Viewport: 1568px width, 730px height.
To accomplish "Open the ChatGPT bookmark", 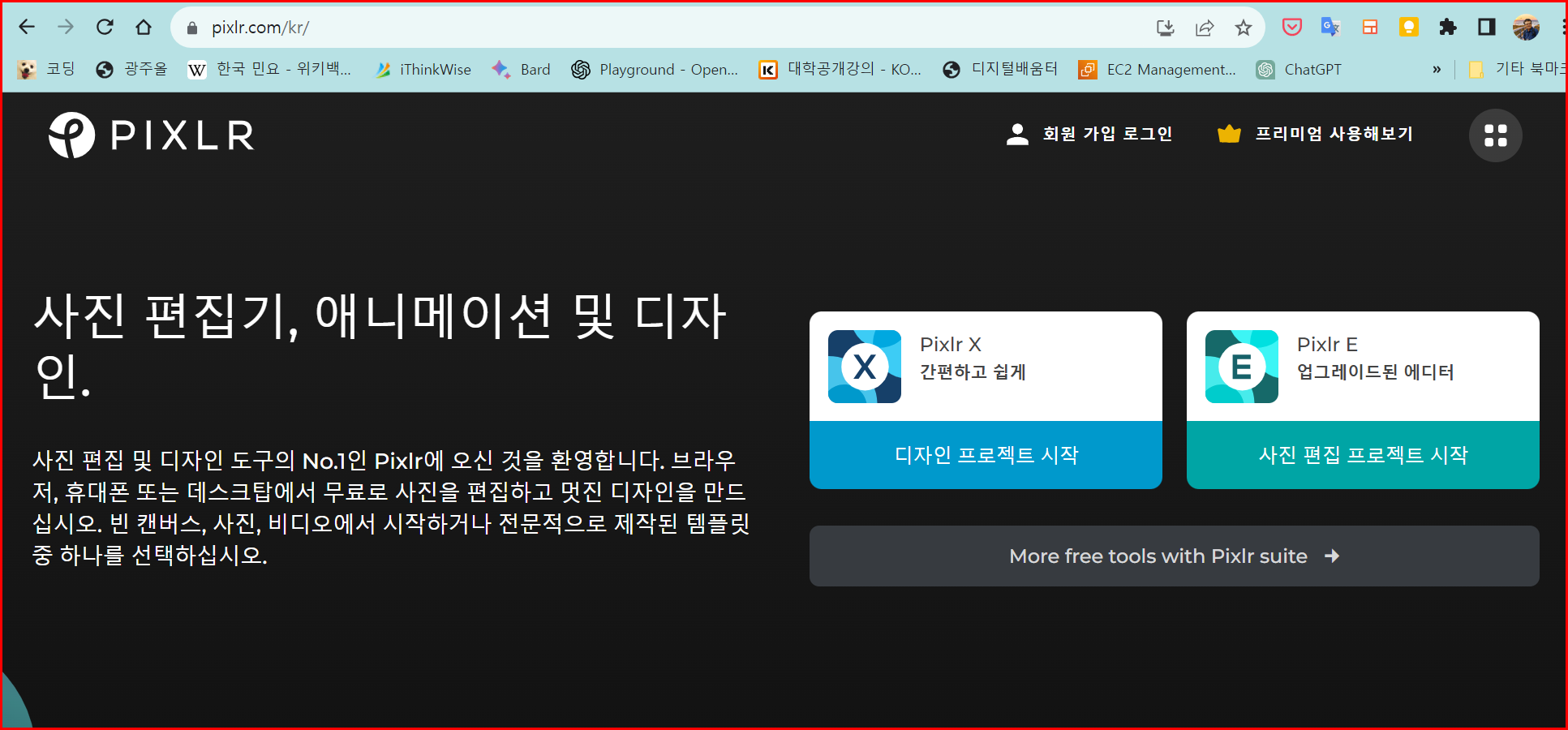I will tap(1299, 70).
